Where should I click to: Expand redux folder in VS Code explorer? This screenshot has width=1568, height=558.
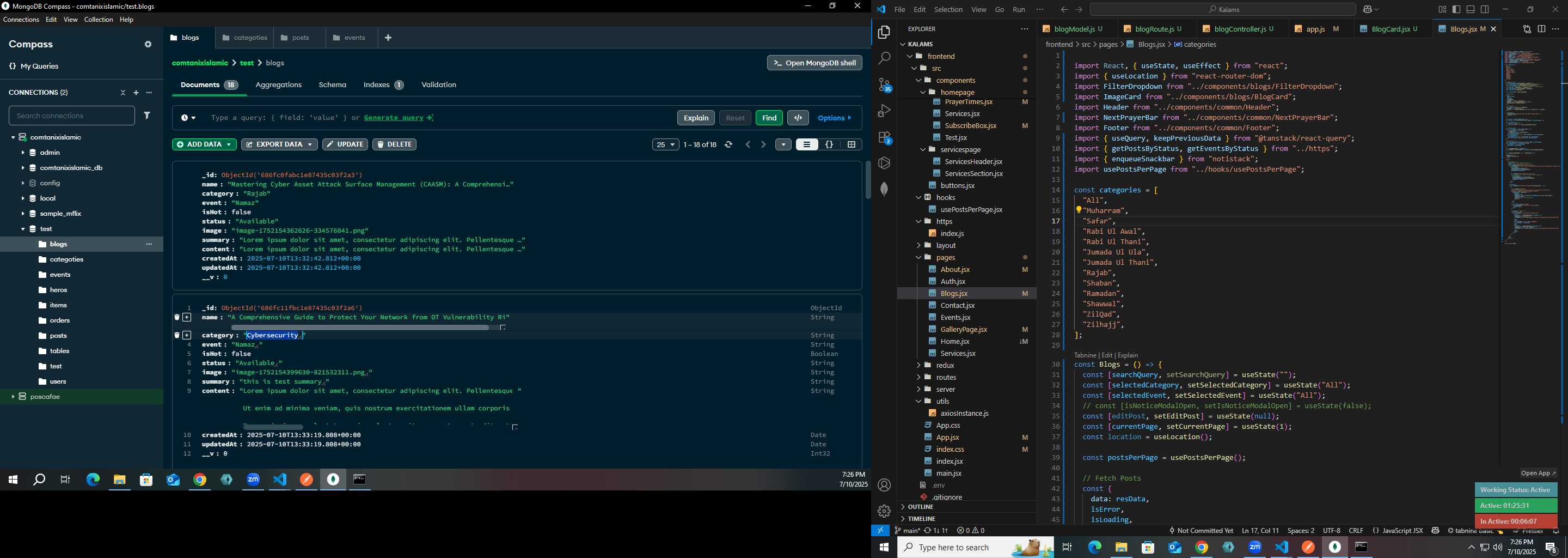click(x=919, y=366)
